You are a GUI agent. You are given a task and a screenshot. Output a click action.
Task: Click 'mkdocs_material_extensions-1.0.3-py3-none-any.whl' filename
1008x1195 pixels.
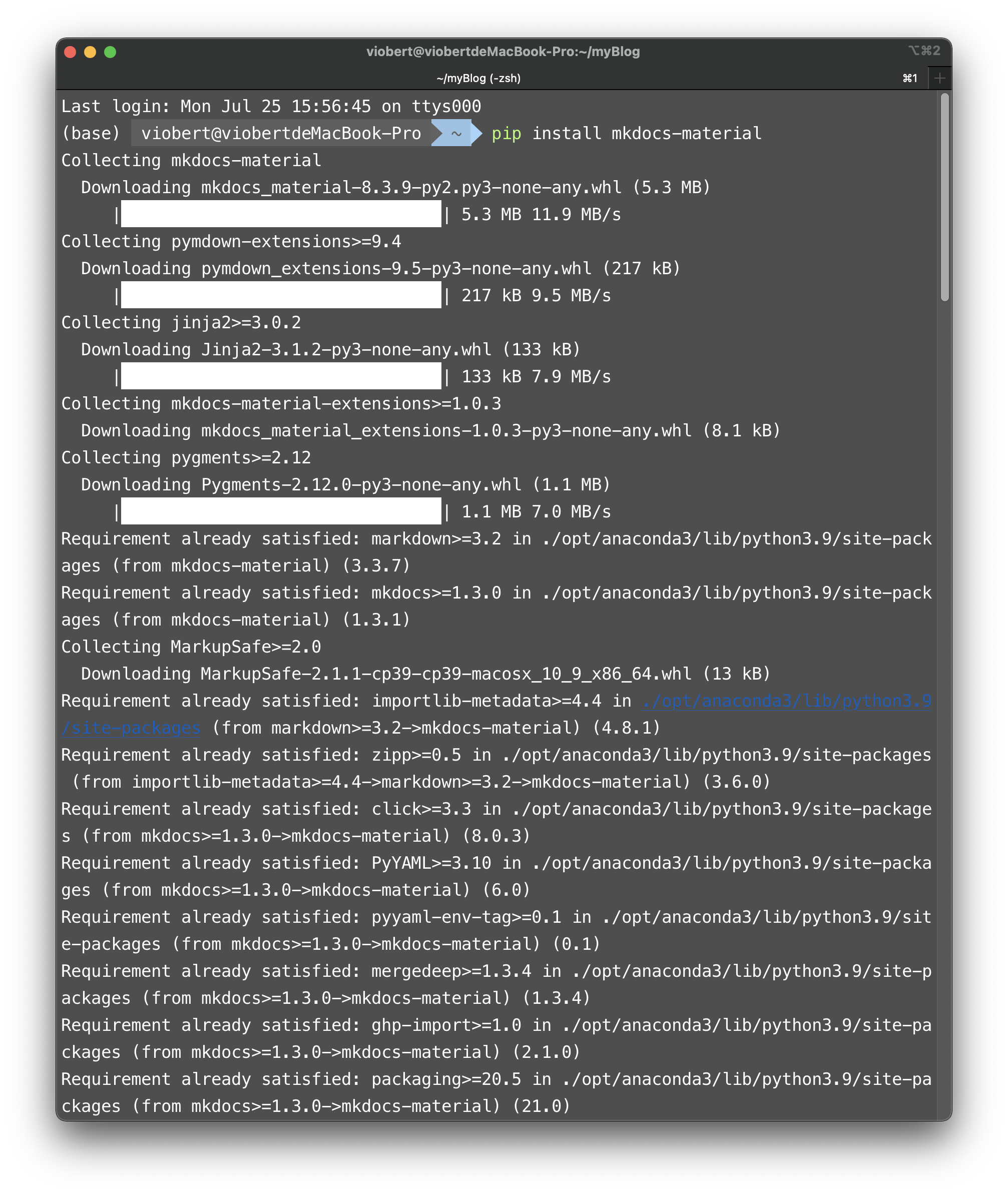446,431
